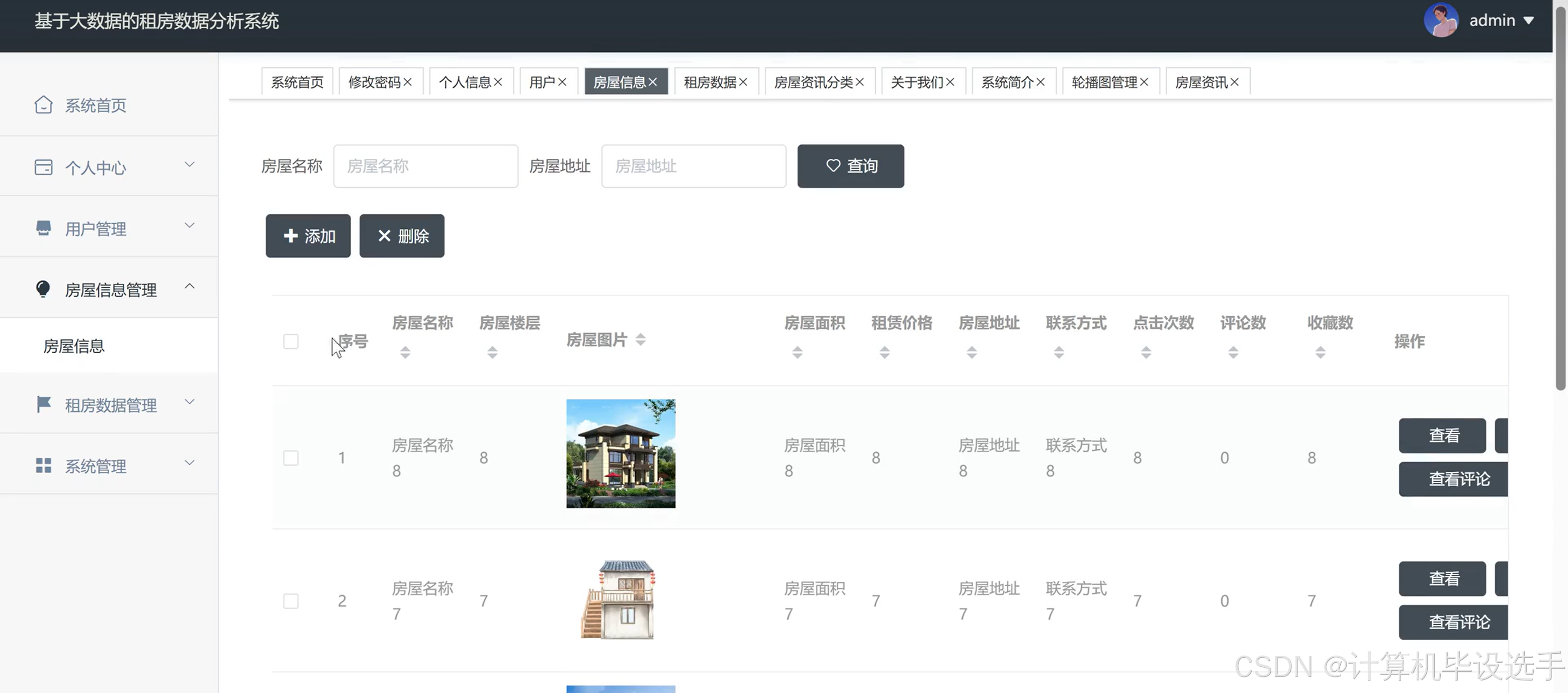This screenshot has height=693, width=1568.
Task: Click the bulb icon beside 房屋信息管理
Action: click(43, 289)
